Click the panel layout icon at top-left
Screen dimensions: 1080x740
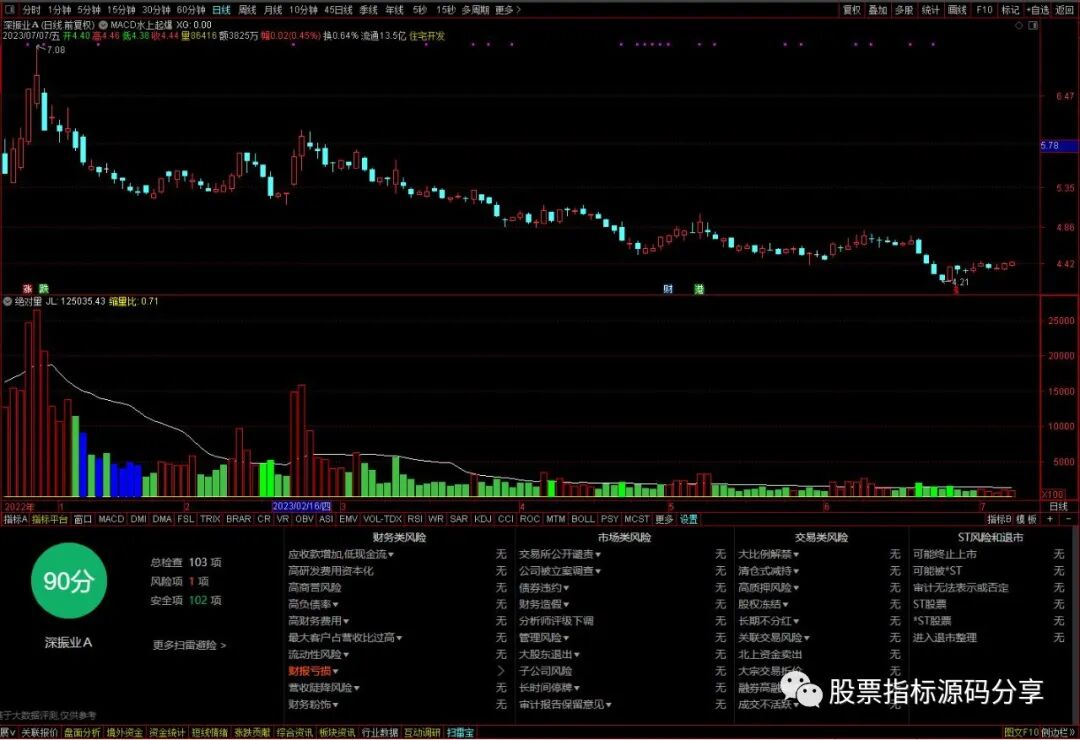[x=10, y=10]
